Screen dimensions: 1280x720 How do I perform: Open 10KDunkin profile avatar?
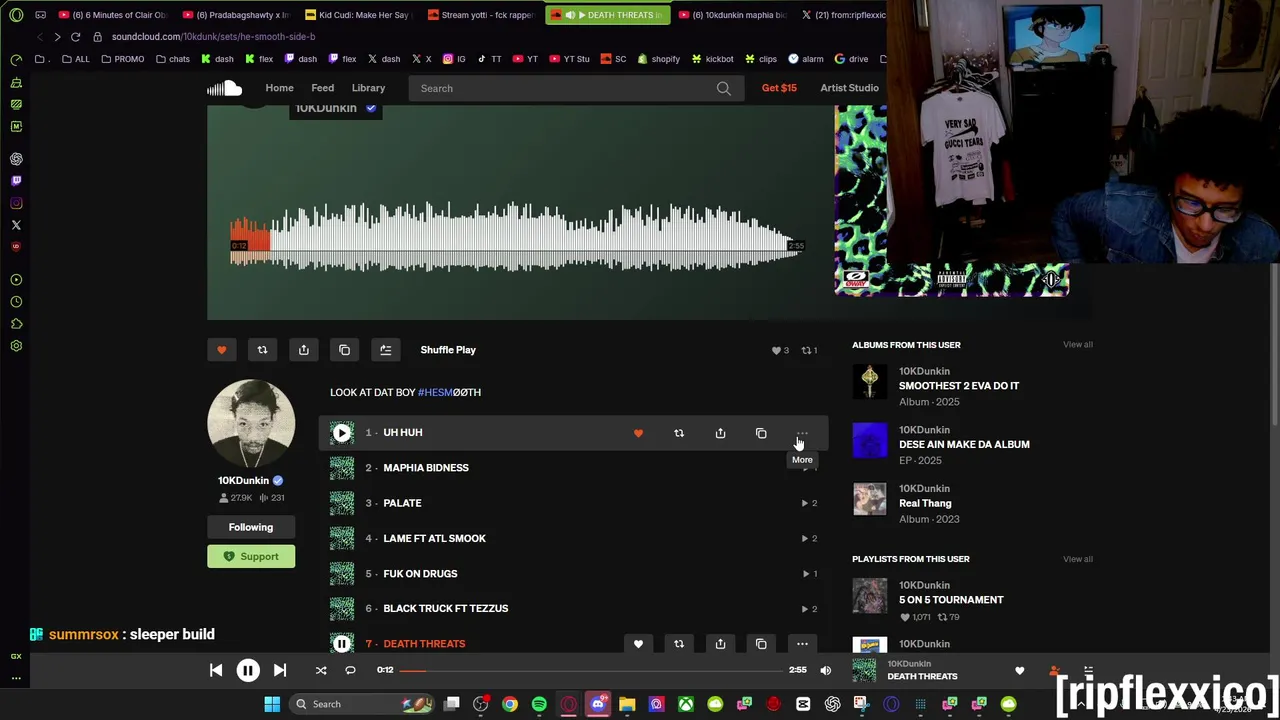click(251, 423)
